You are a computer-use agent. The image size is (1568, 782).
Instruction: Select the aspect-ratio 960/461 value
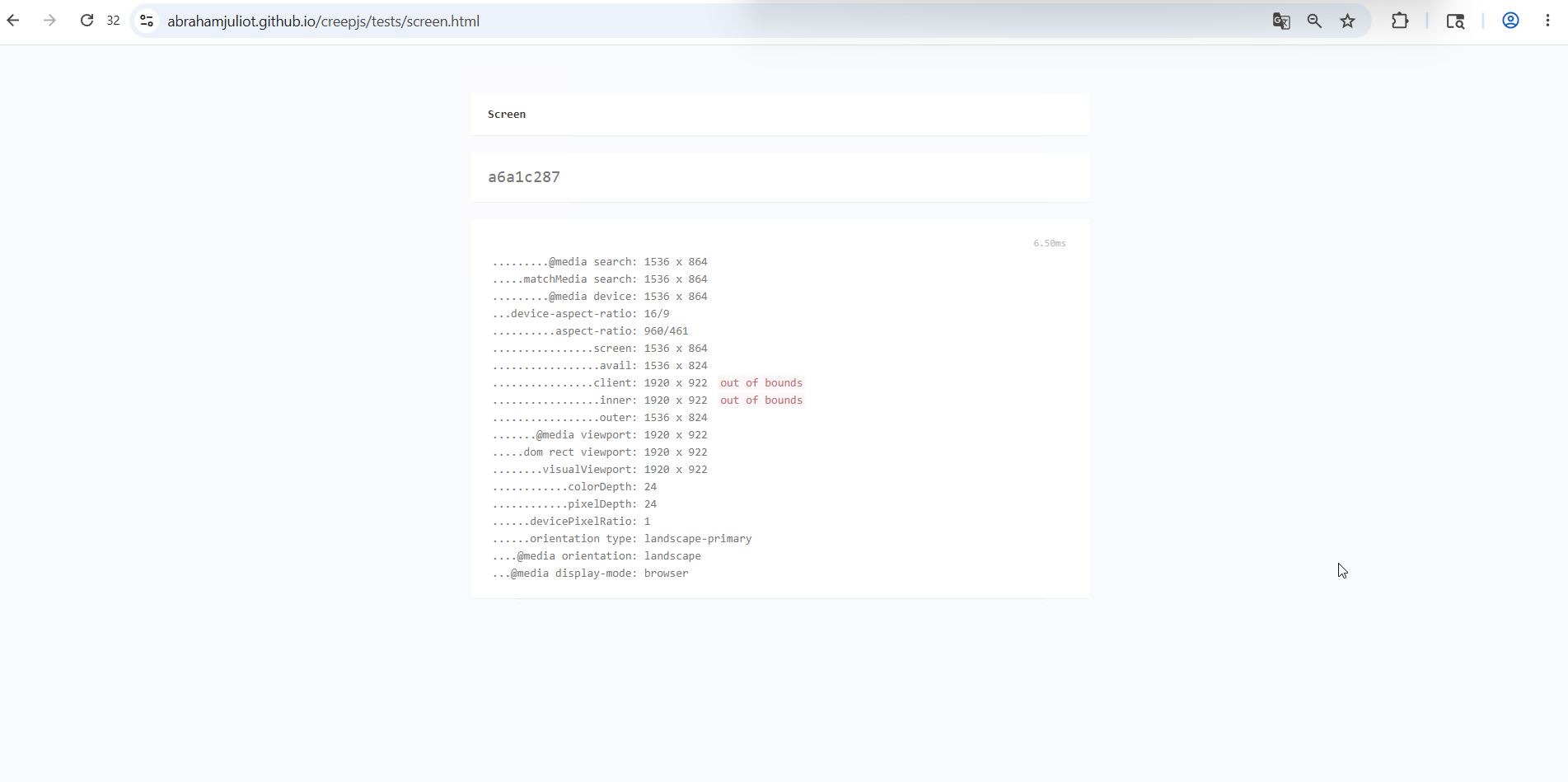(666, 331)
